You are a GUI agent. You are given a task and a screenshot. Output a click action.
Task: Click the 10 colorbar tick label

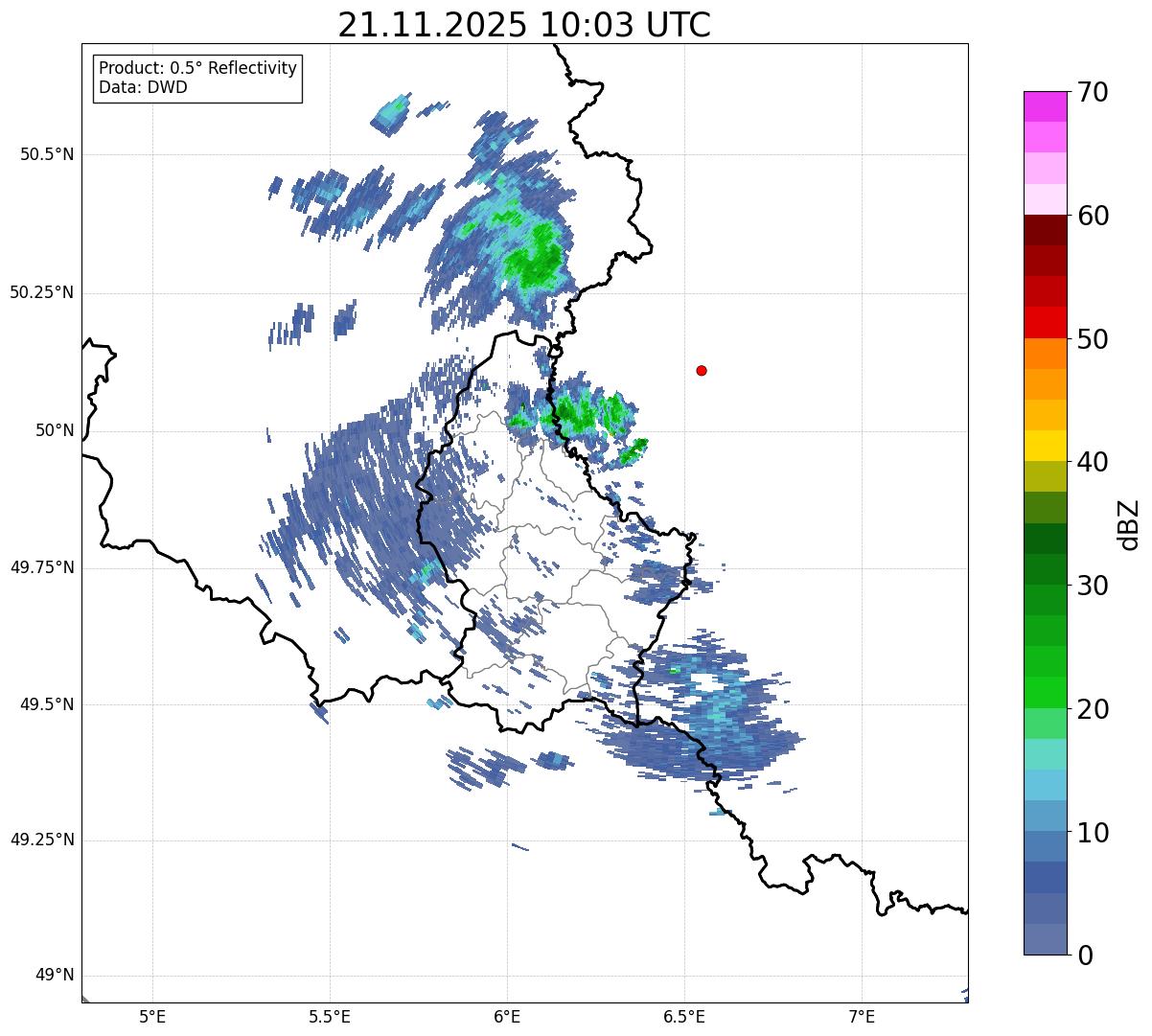[1093, 833]
